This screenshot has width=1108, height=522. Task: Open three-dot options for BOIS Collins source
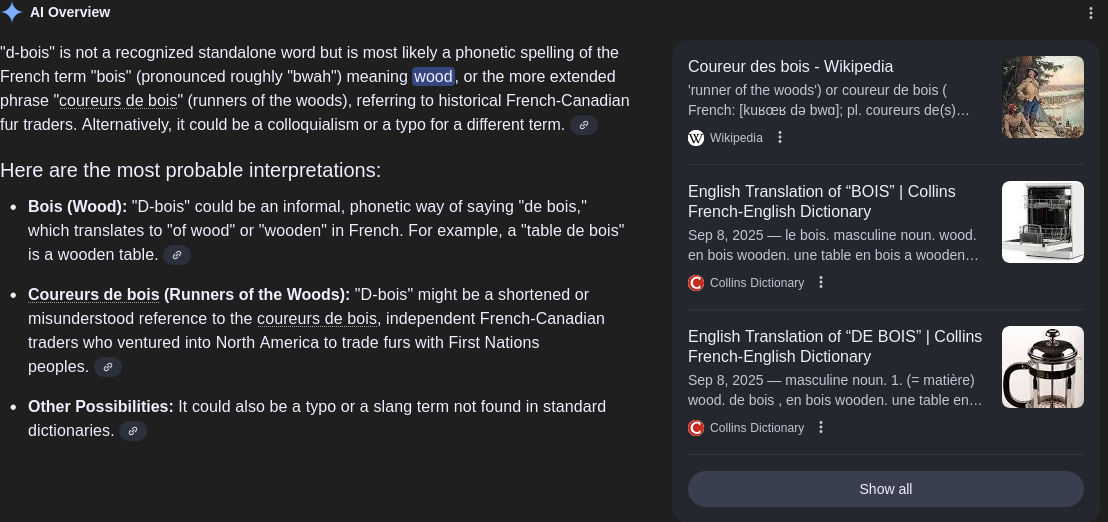pos(821,283)
